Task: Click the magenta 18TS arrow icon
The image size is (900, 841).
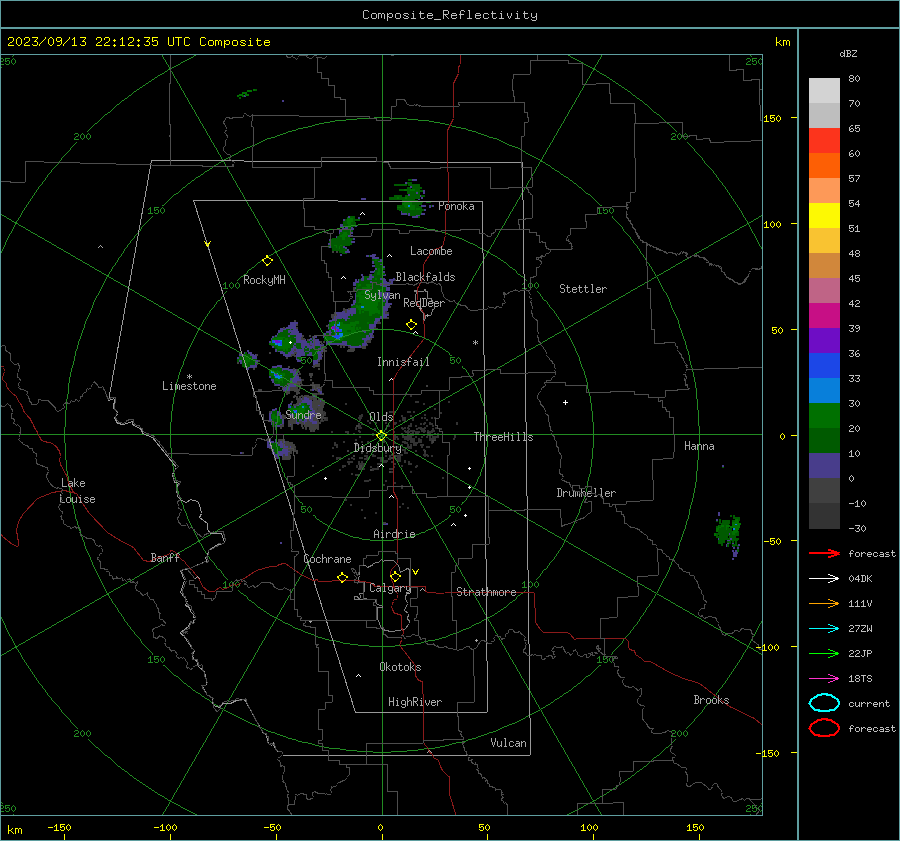Action: coord(824,679)
